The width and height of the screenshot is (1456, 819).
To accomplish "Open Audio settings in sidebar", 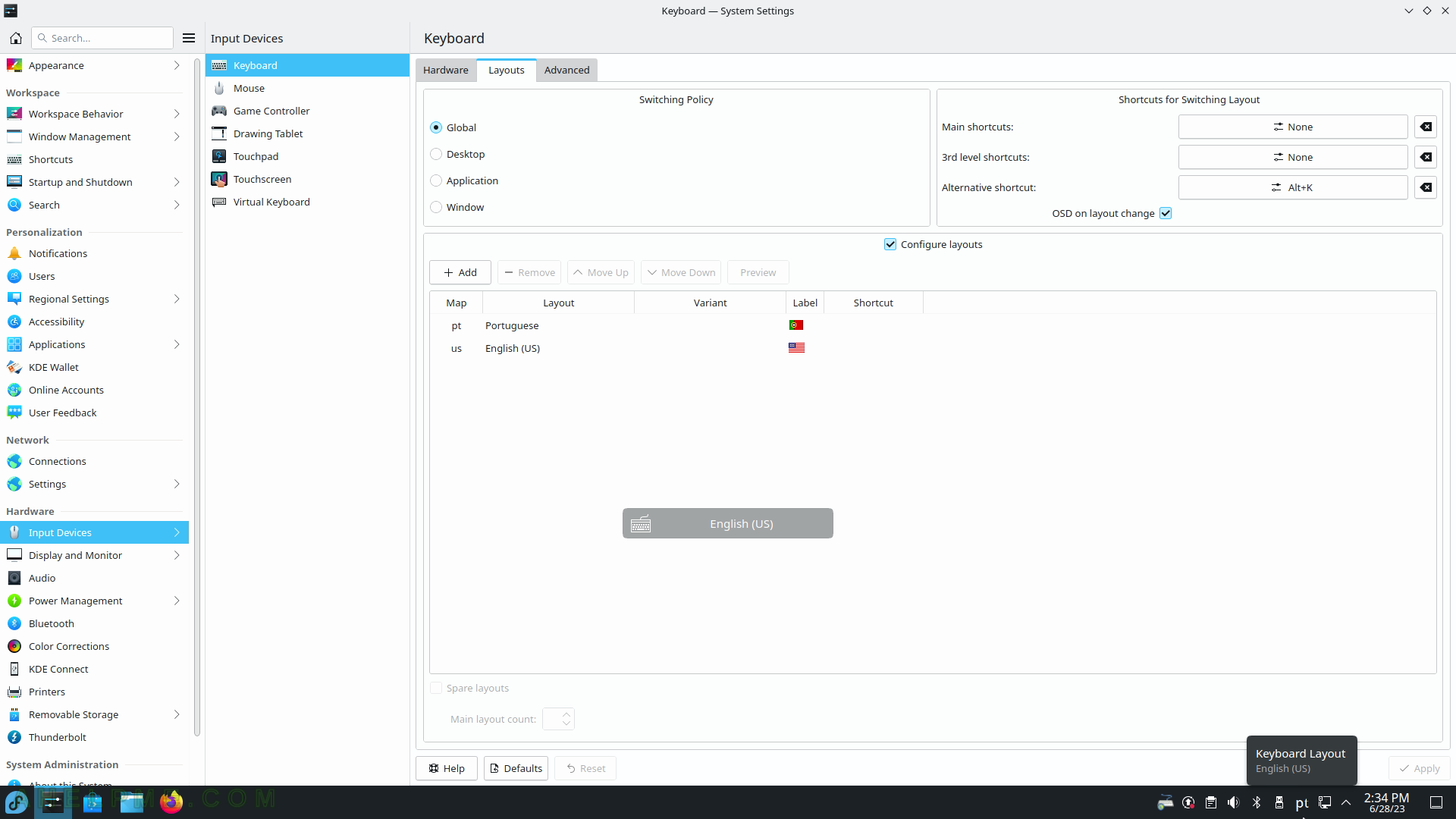I will point(94,578).
